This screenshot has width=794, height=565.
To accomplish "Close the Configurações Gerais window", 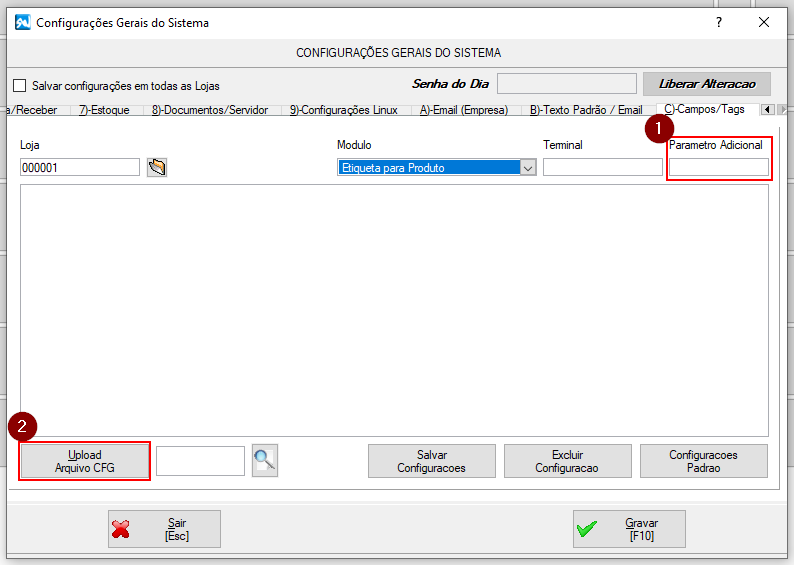I will 764,22.
